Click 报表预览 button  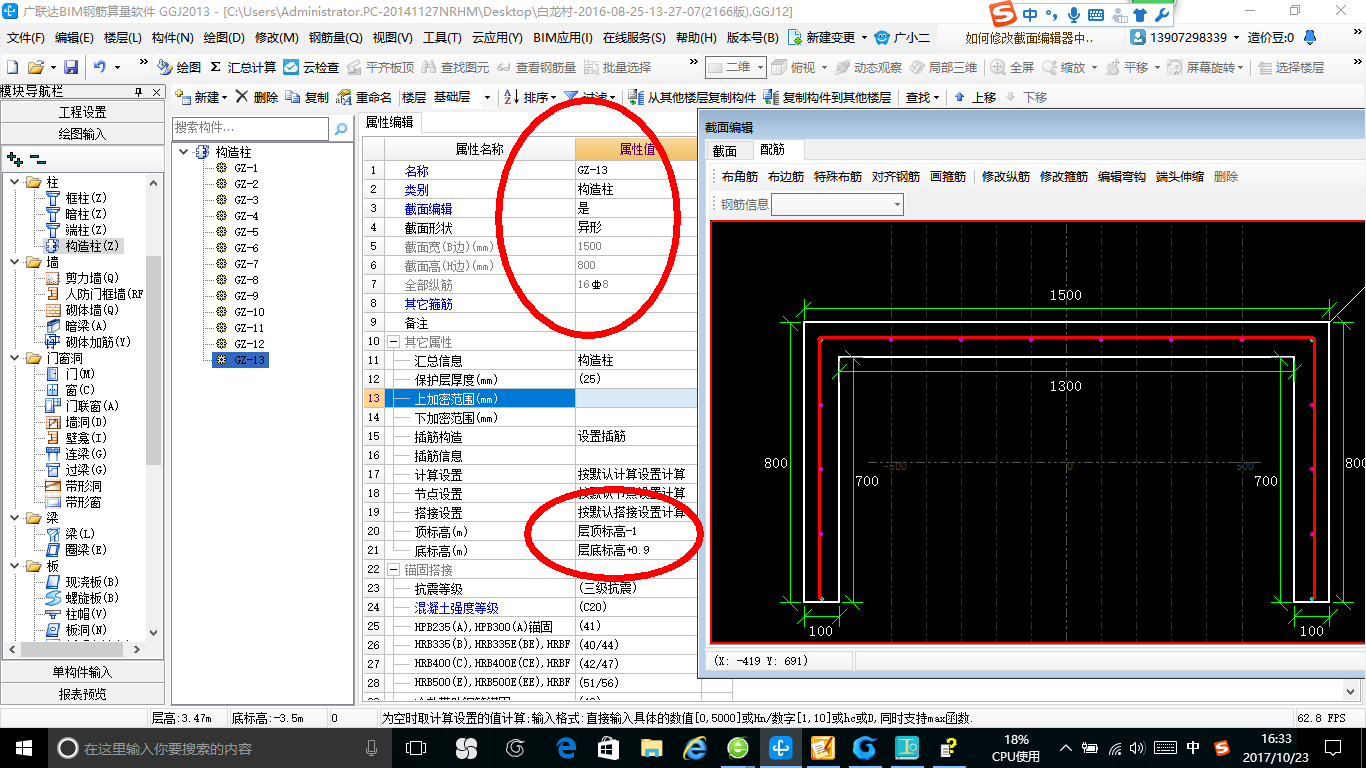(x=82, y=694)
